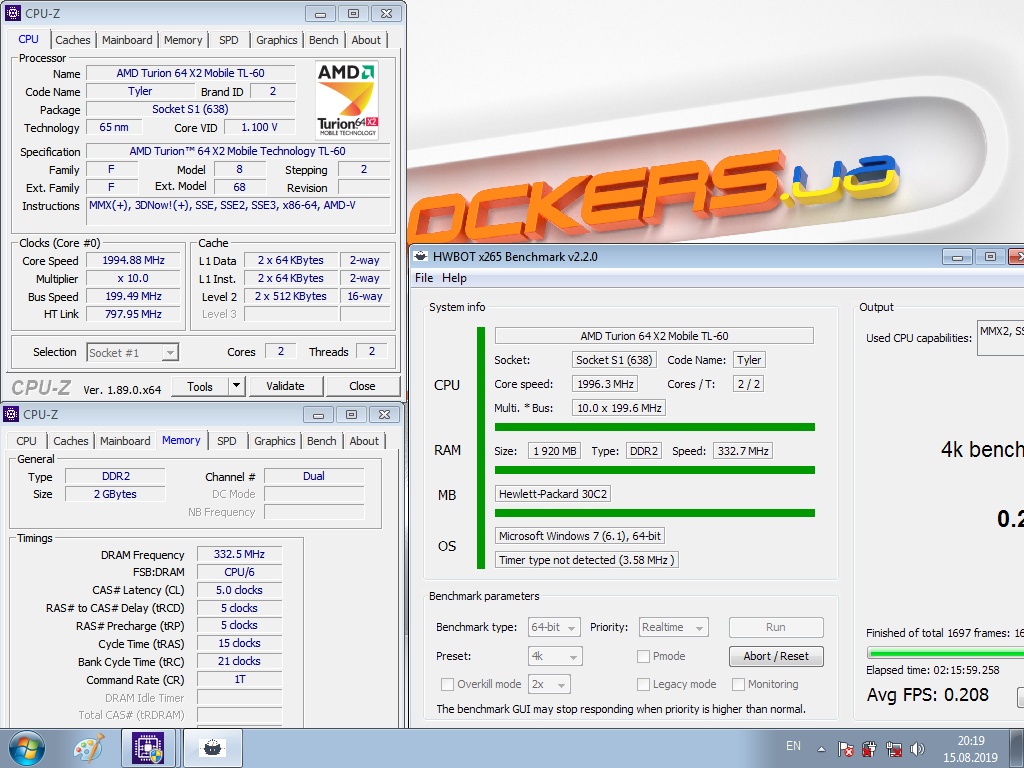Click the Channel # Dual value

point(313,476)
